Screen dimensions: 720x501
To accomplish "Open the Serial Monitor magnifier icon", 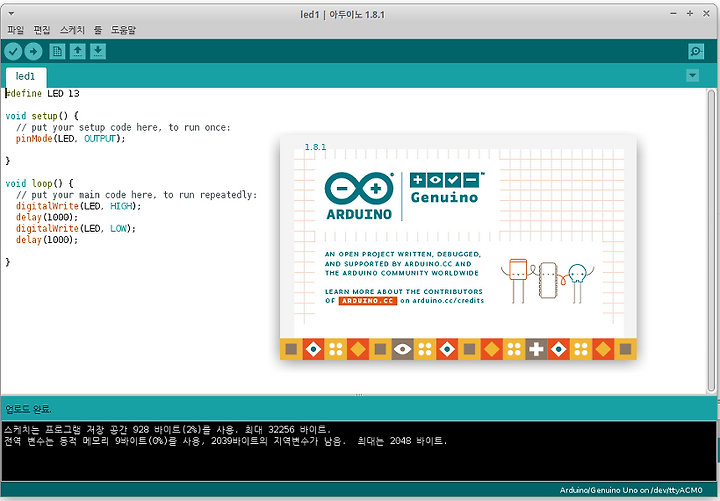I will pos(696,51).
